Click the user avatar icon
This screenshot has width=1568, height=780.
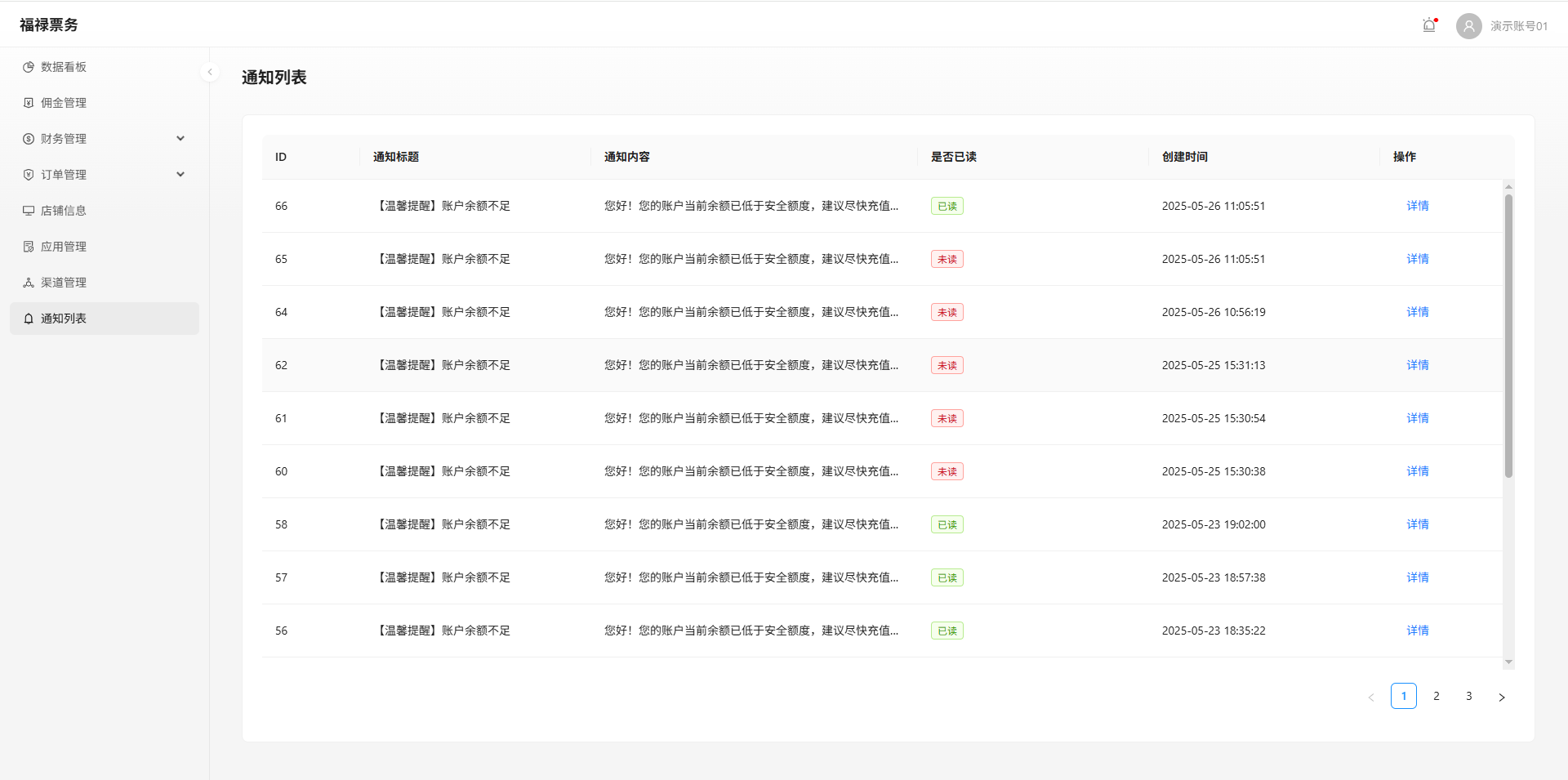click(x=1468, y=26)
